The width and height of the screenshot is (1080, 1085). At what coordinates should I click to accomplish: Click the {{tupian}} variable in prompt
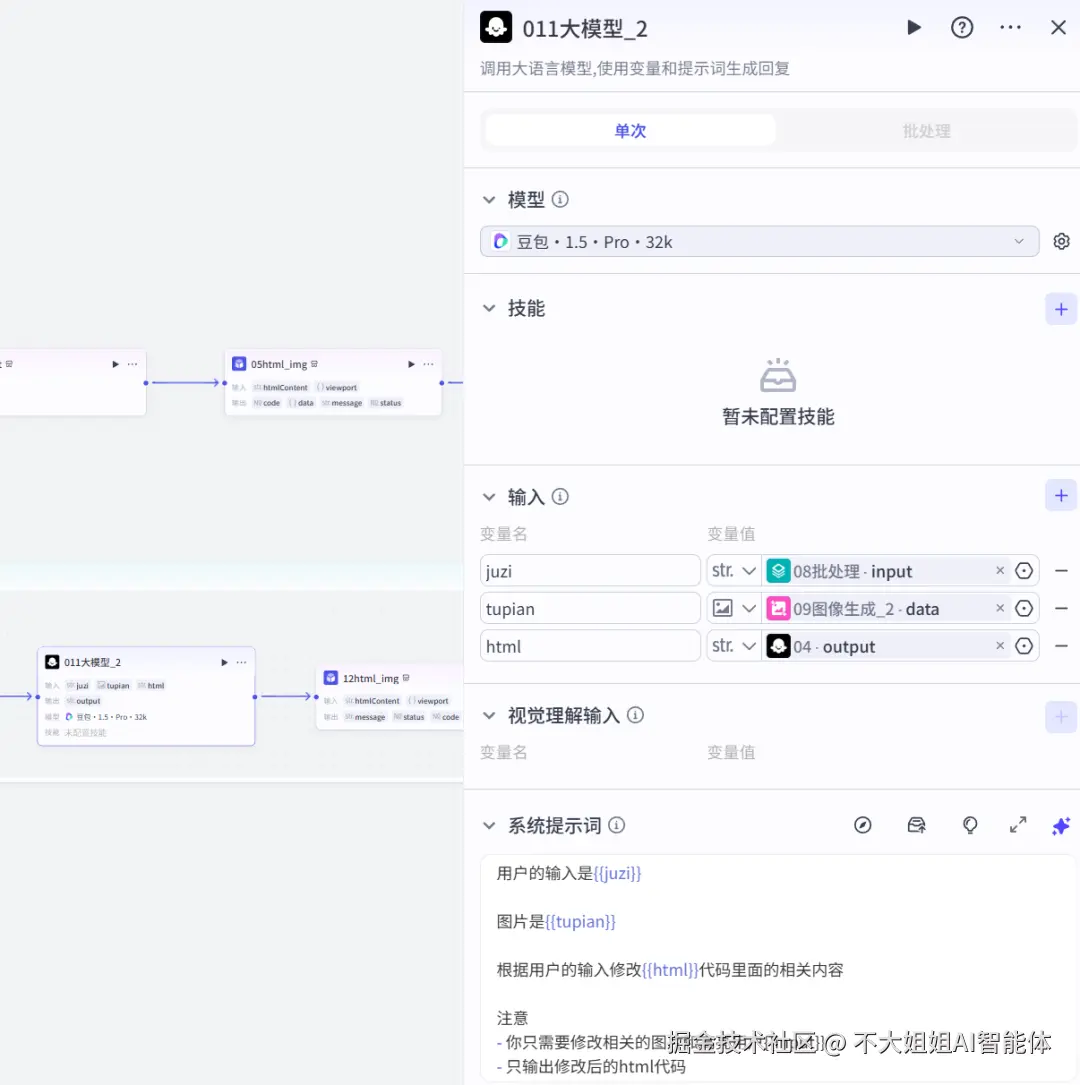(580, 922)
